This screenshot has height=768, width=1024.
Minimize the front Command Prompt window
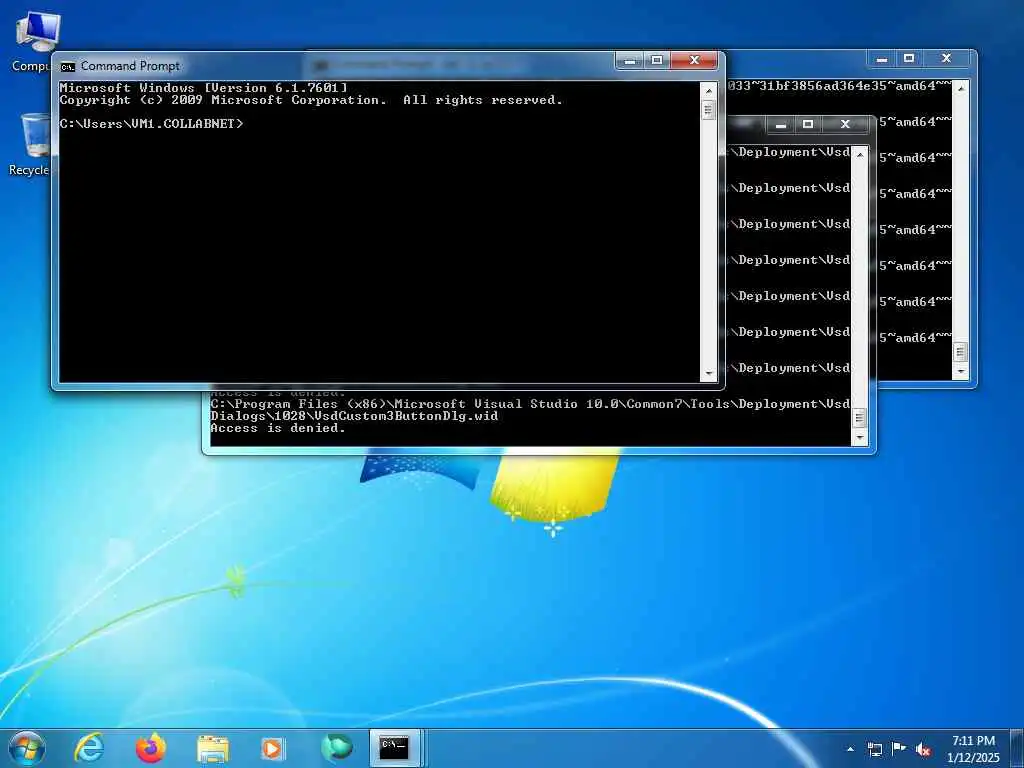pyautogui.click(x=630, y=61)
